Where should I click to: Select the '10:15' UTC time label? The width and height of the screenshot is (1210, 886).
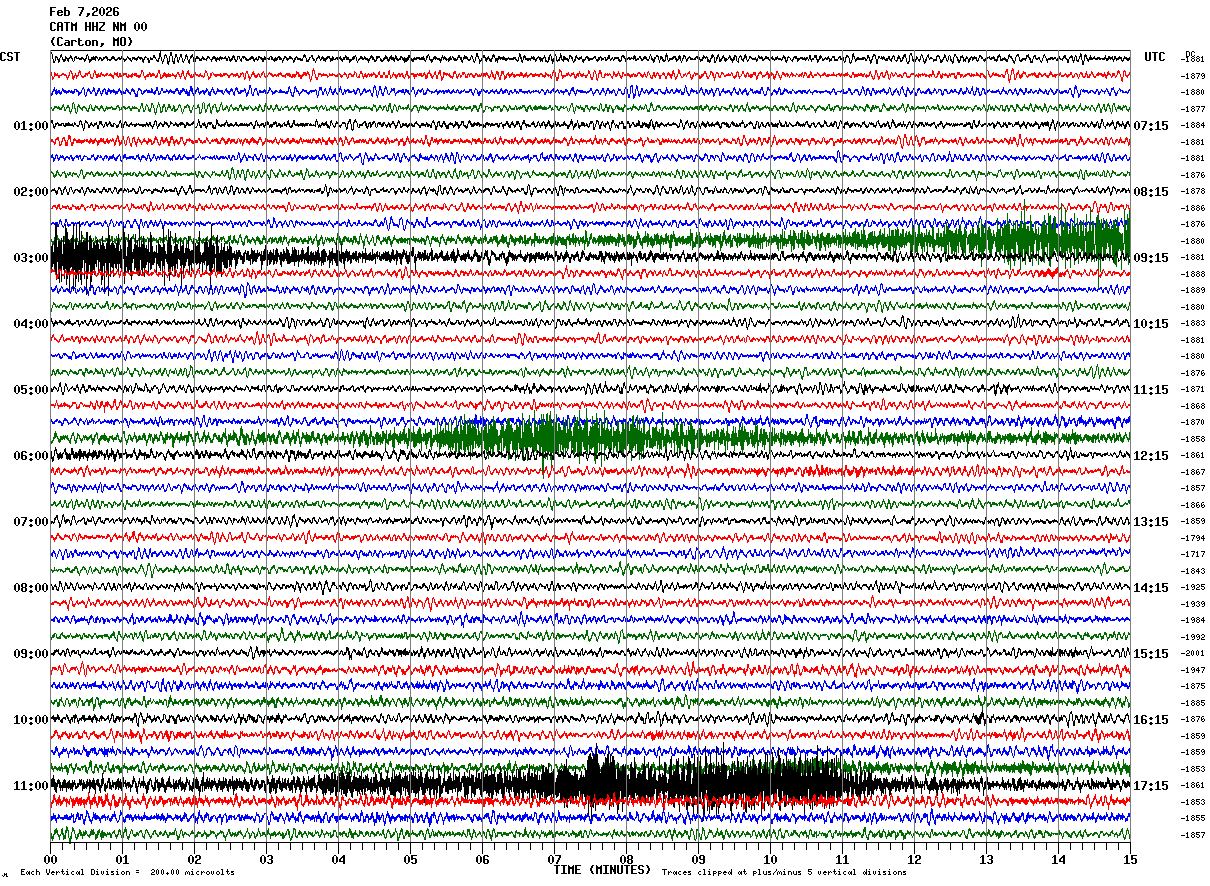click(x=1151, y=324)
